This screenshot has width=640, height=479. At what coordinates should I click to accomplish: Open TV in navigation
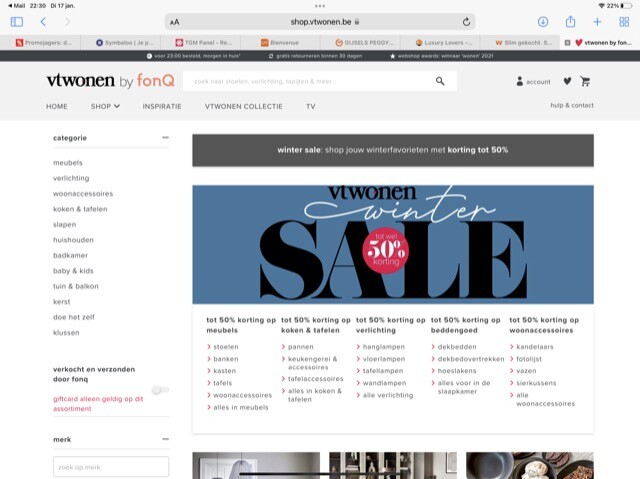click(311, 106)
